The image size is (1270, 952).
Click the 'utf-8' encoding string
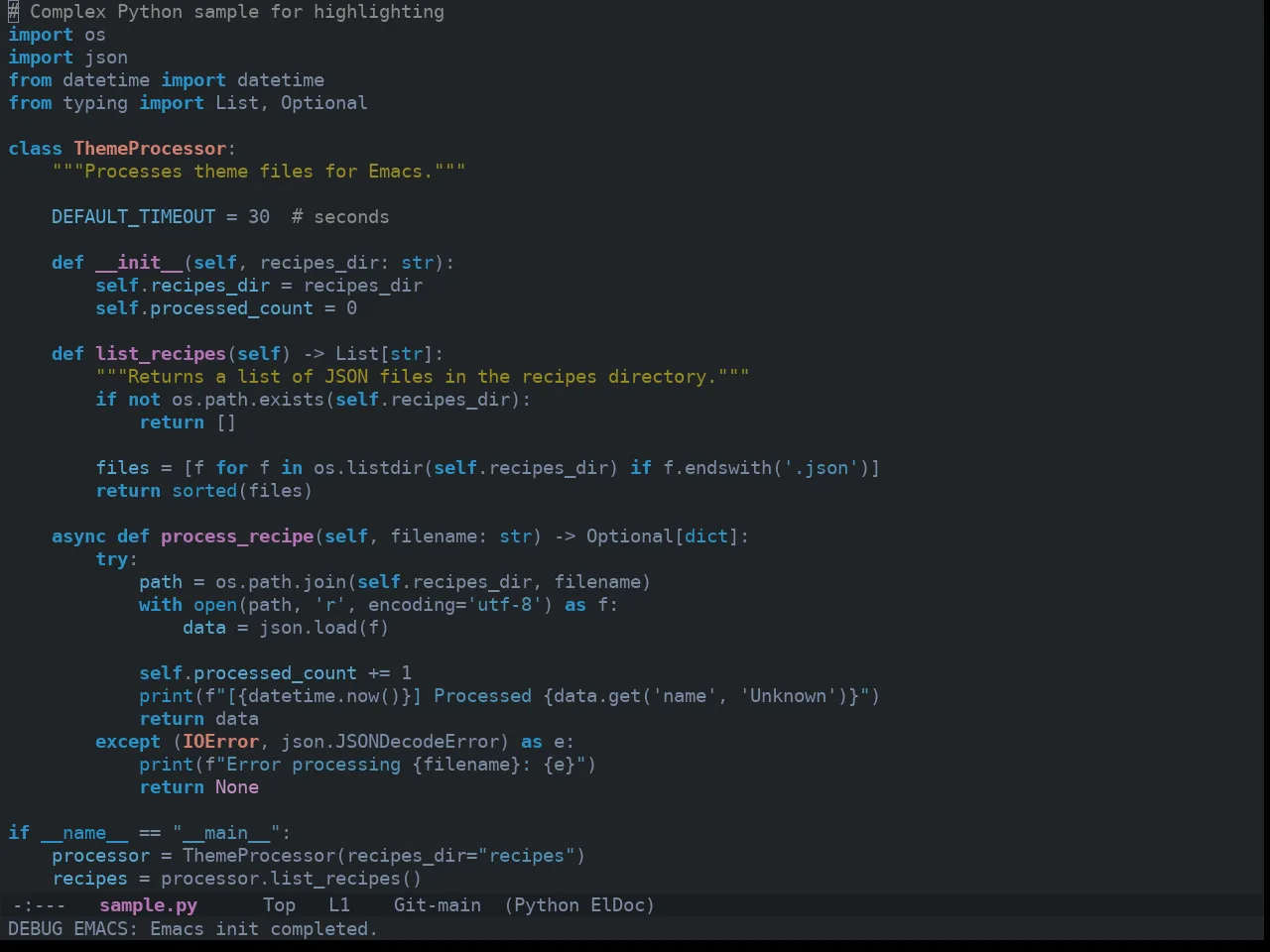click(504, 605)
